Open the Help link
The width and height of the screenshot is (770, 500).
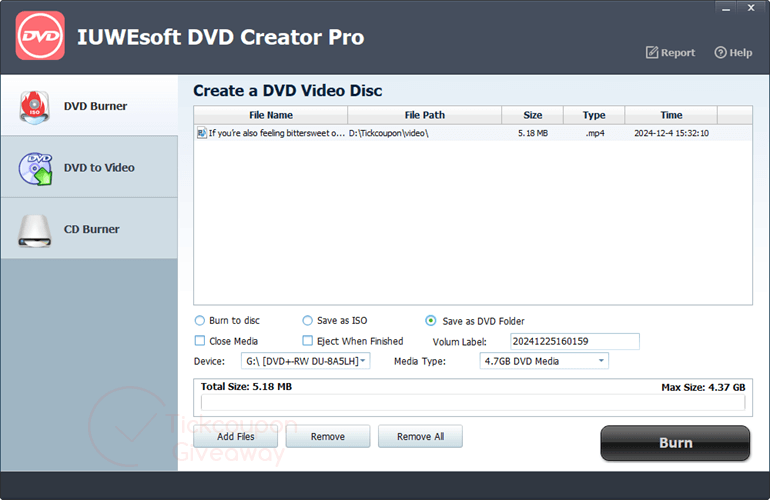733,53
